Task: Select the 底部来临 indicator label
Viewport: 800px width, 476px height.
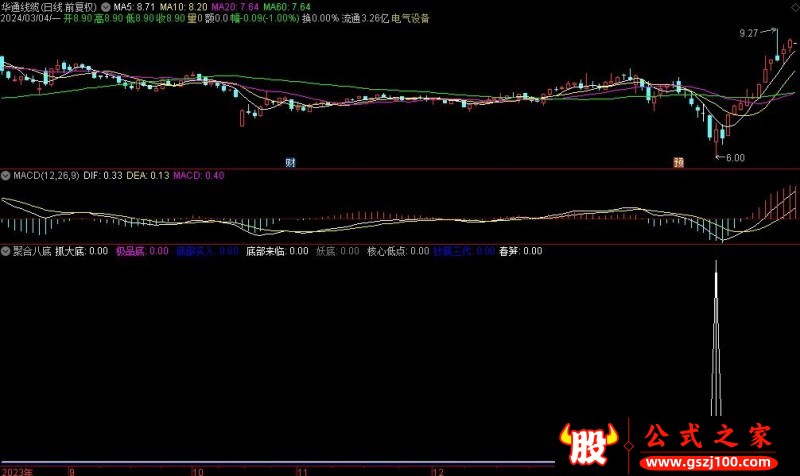Action: (x=276, y=251)
